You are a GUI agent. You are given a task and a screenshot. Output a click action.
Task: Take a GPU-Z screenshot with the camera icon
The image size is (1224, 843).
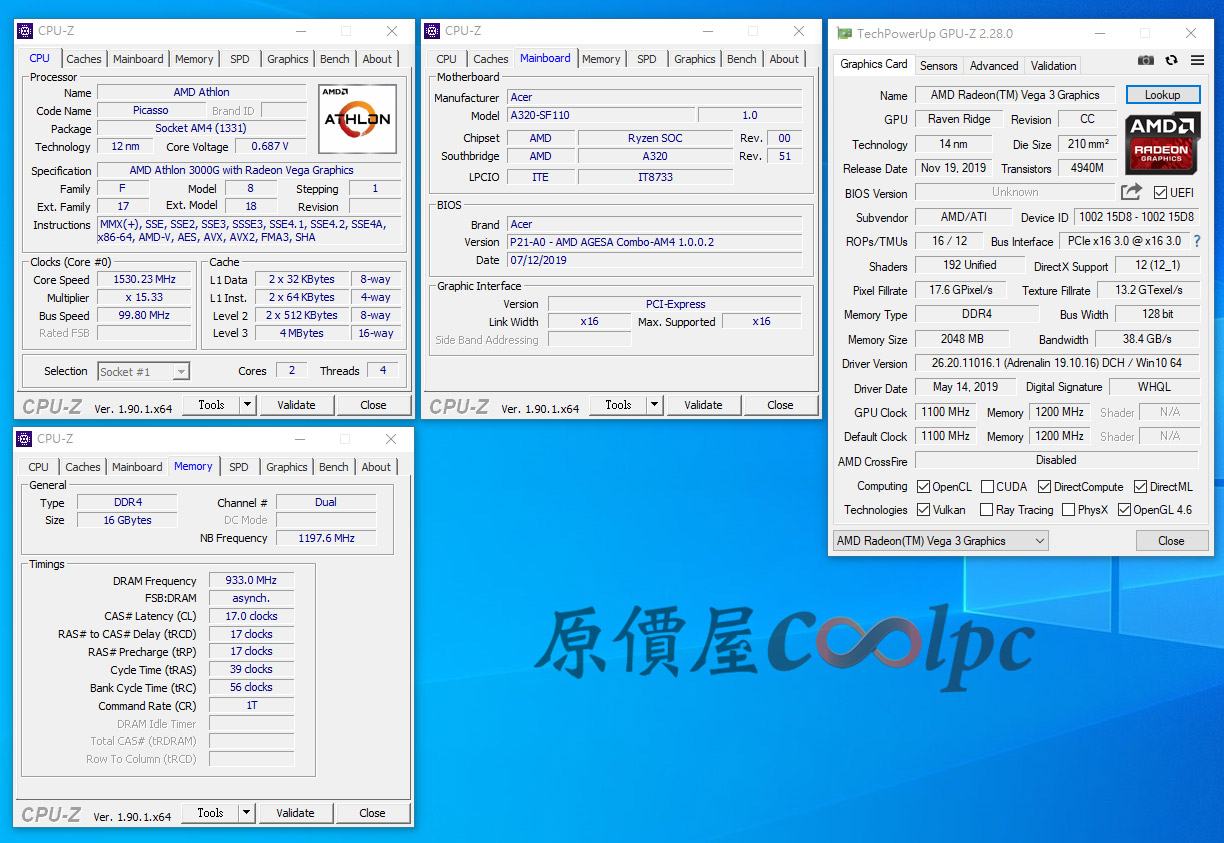(x=1146, y=61)
